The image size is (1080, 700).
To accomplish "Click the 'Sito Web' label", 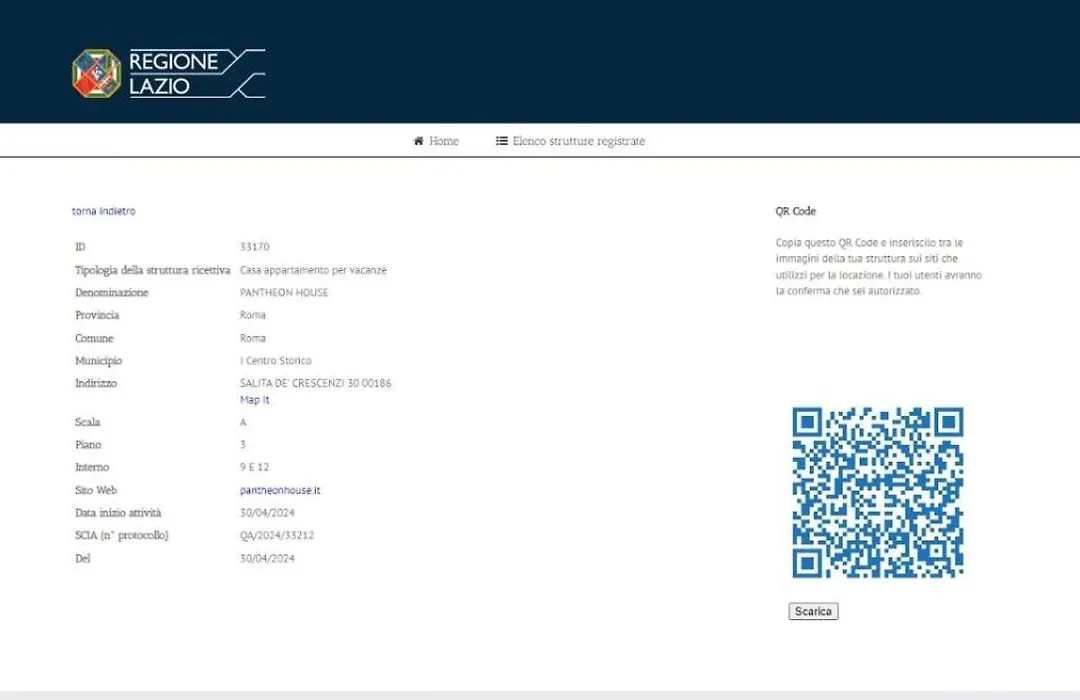I will pyautogui.click(x=96, y=490).
